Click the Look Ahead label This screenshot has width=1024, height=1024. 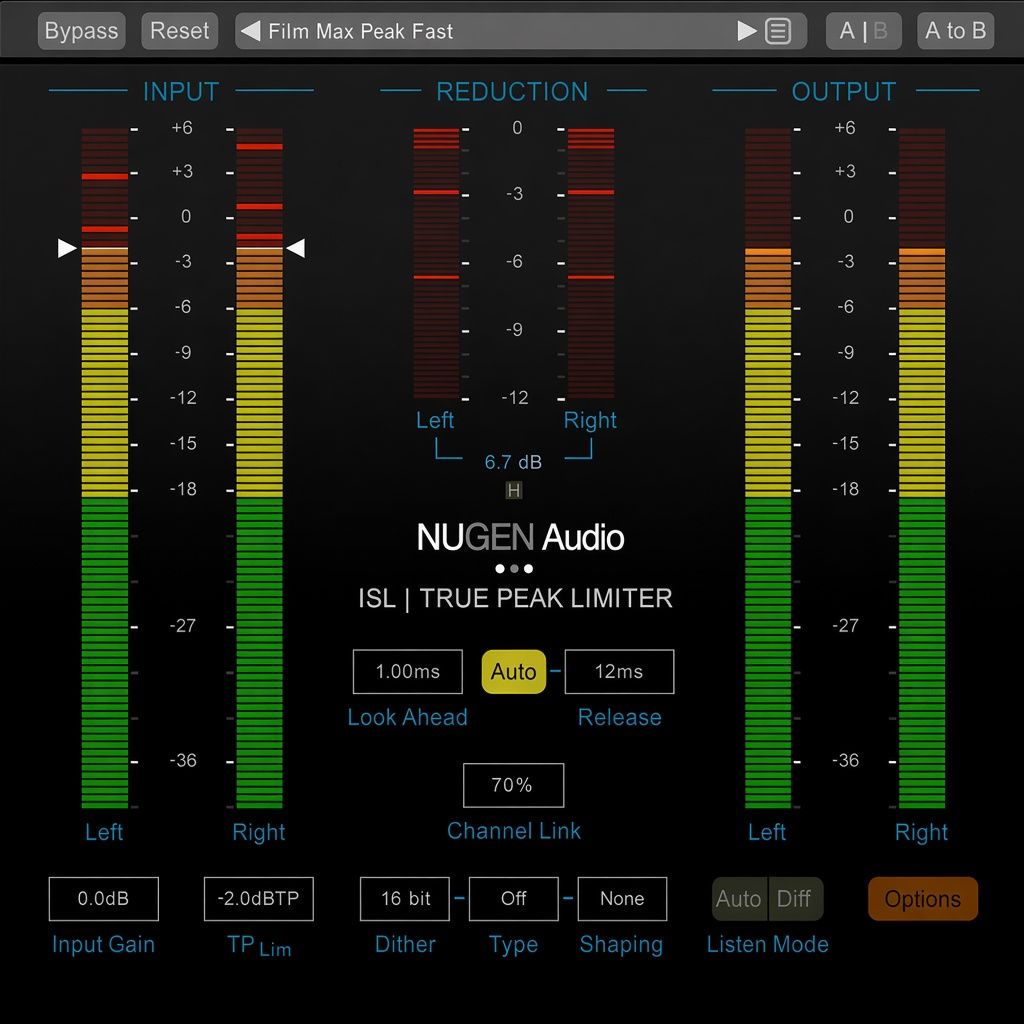408,717
